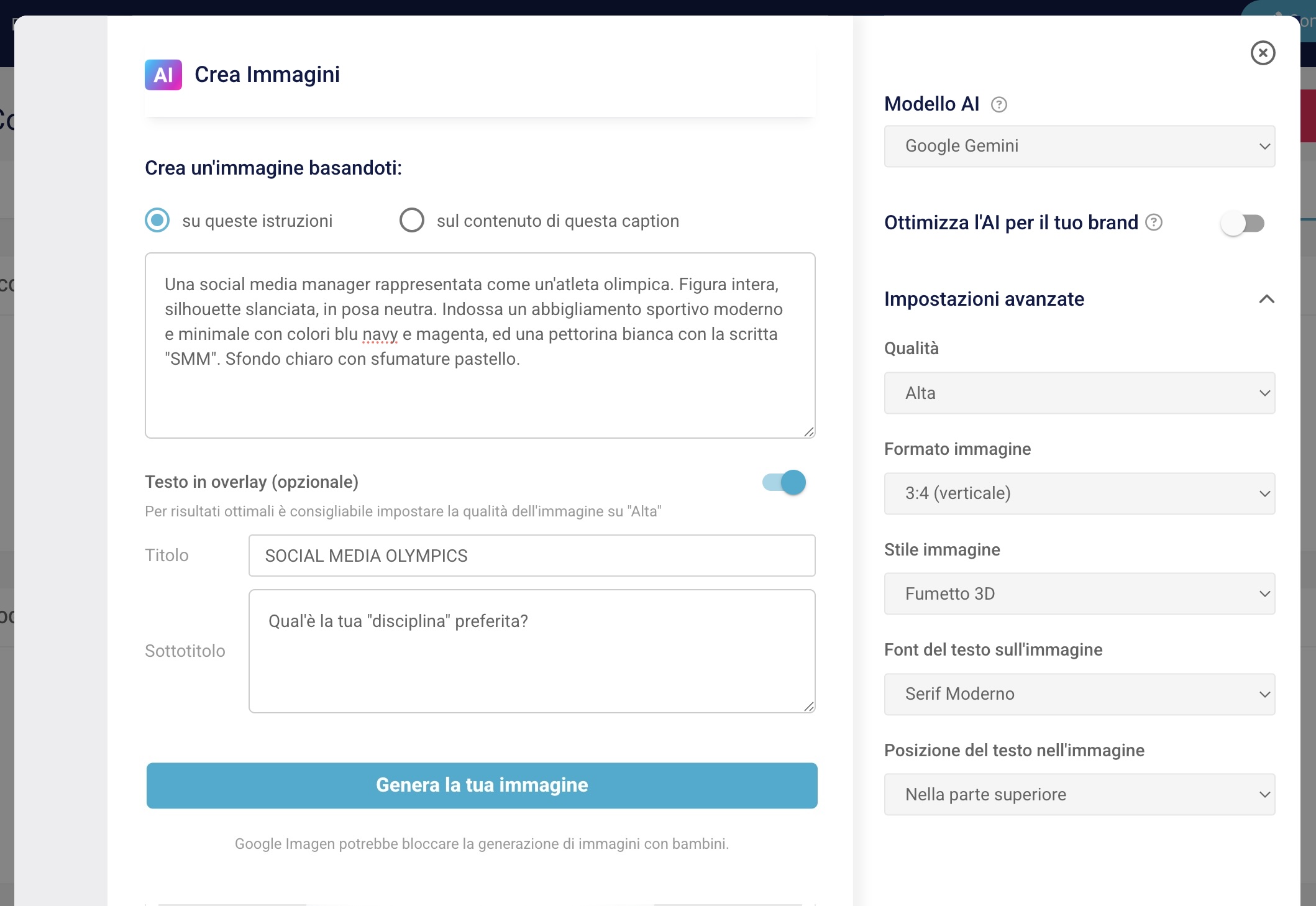Open the Qualità dropdown set to Alta

pos(1079,393)
